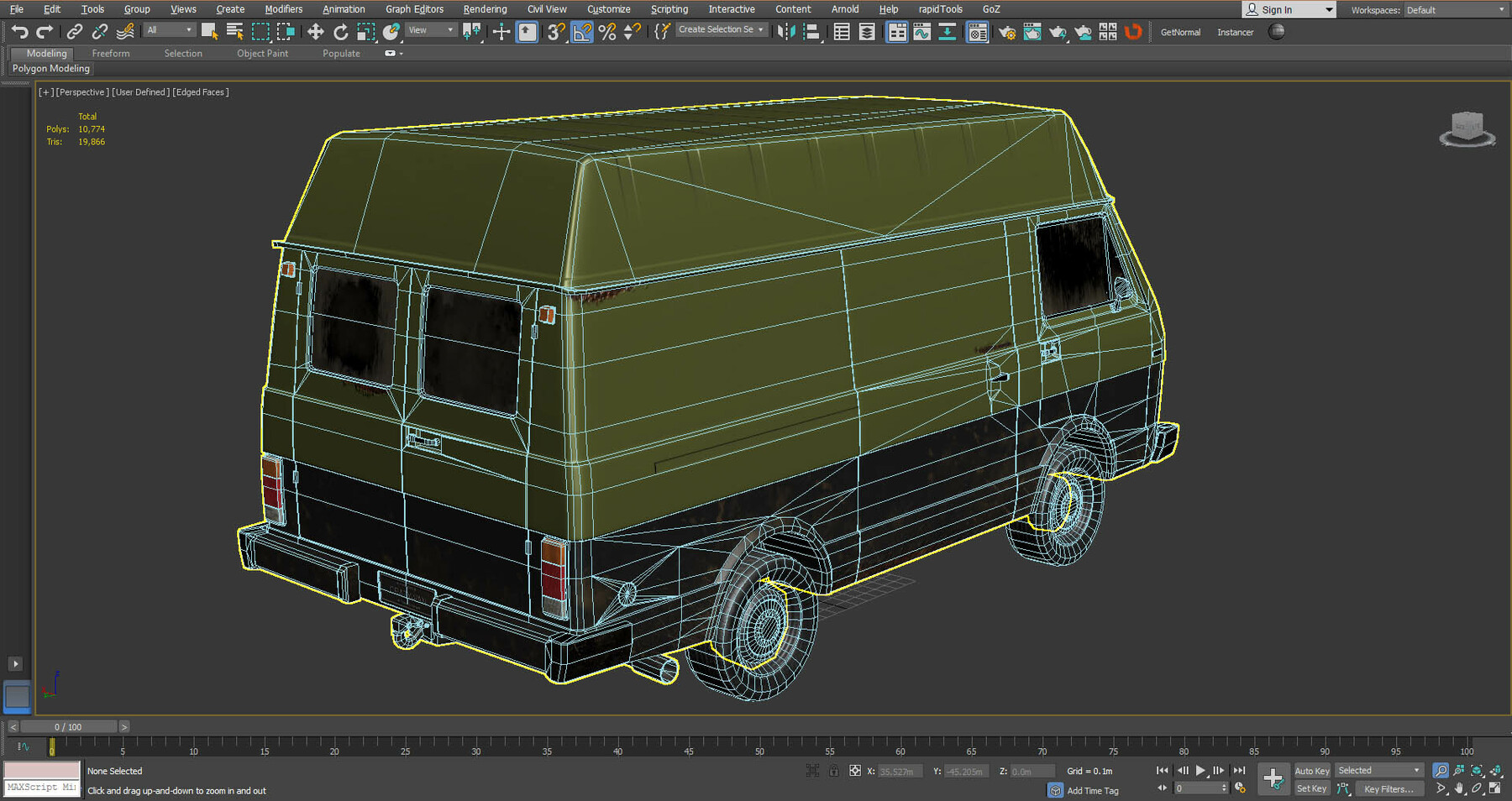Screen dimensions: 1512x801
Task: Expand the Selected key filter dropdown
Action: point(1417,770)
